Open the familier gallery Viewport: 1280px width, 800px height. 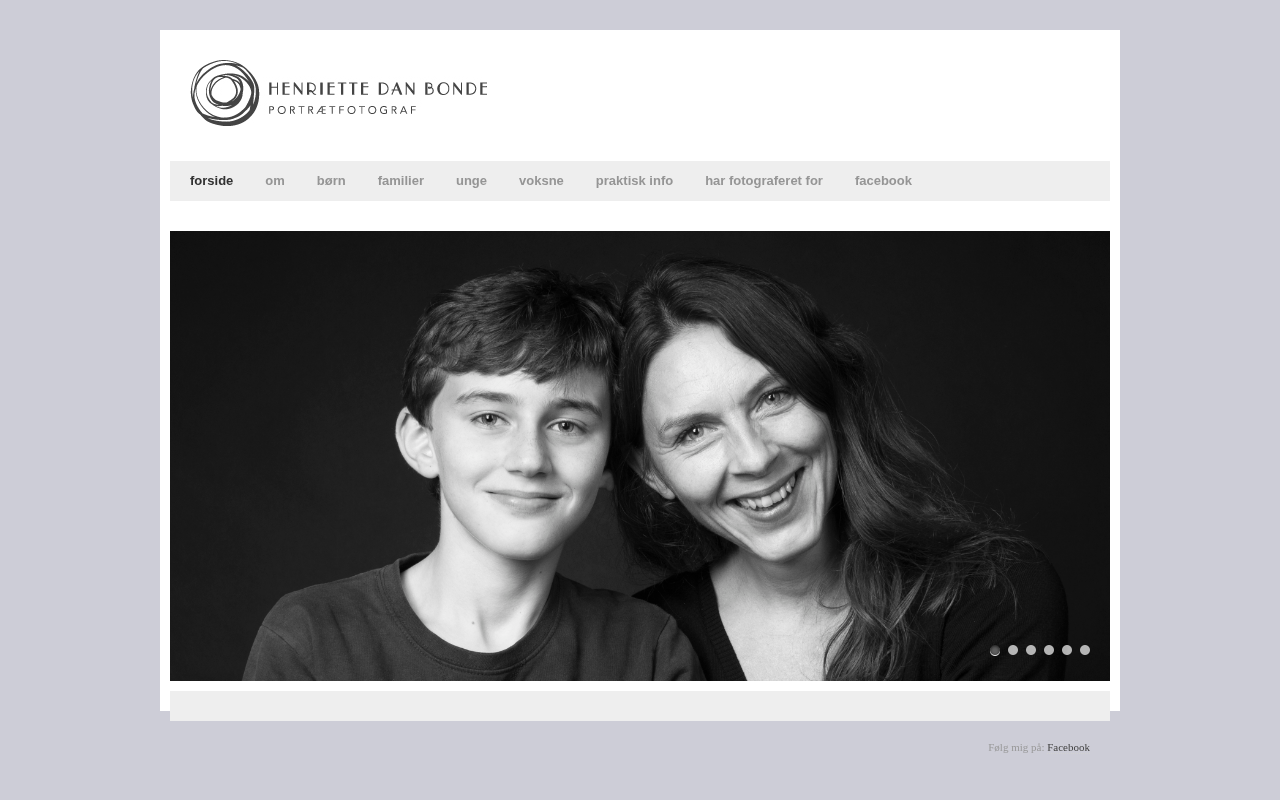pyautogui.click(x=401, y=181)
